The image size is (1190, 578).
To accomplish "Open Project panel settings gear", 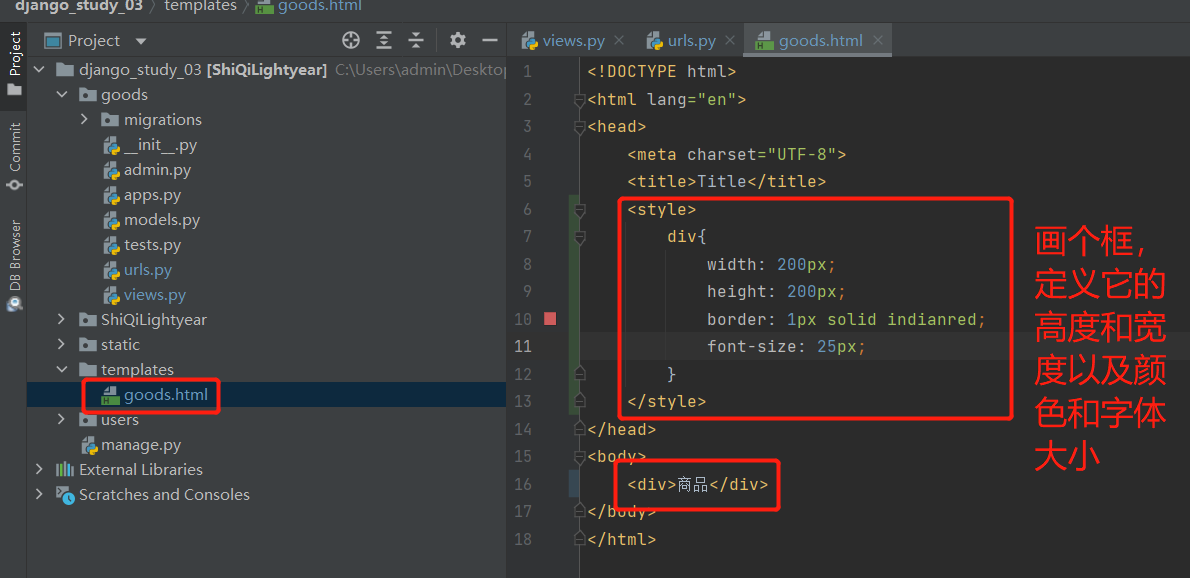I will 457,40.
